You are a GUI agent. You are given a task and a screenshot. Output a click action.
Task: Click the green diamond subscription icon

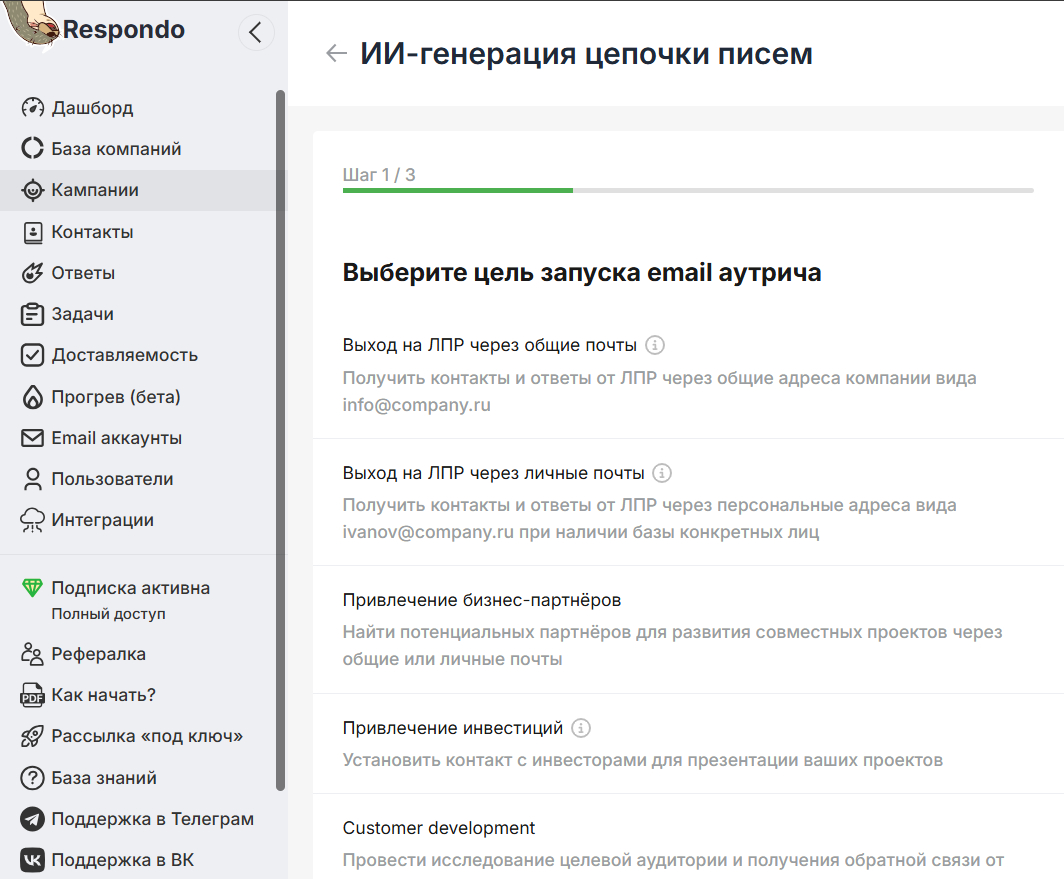32,588
